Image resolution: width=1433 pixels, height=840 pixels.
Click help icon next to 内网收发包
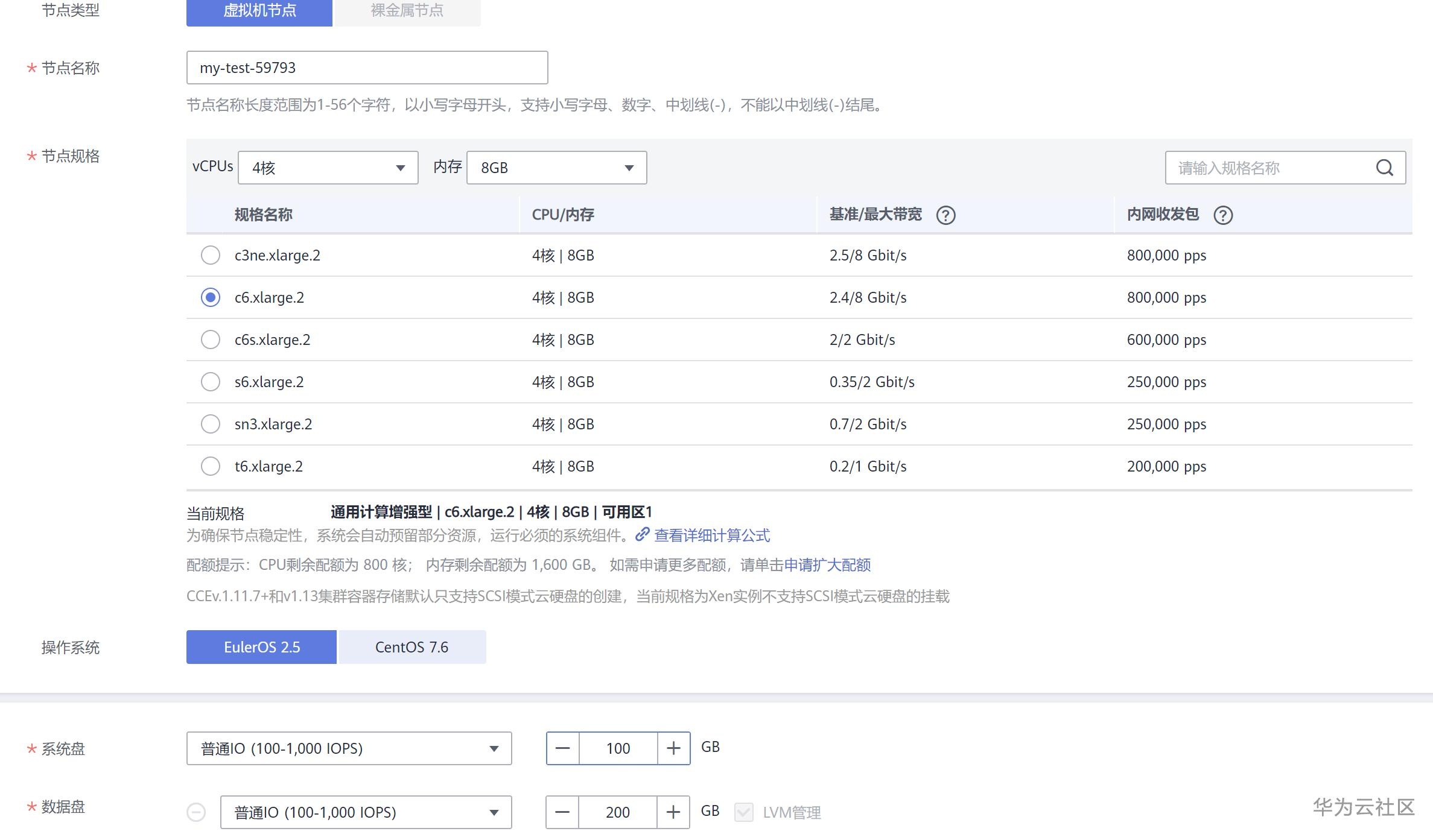1223,215
